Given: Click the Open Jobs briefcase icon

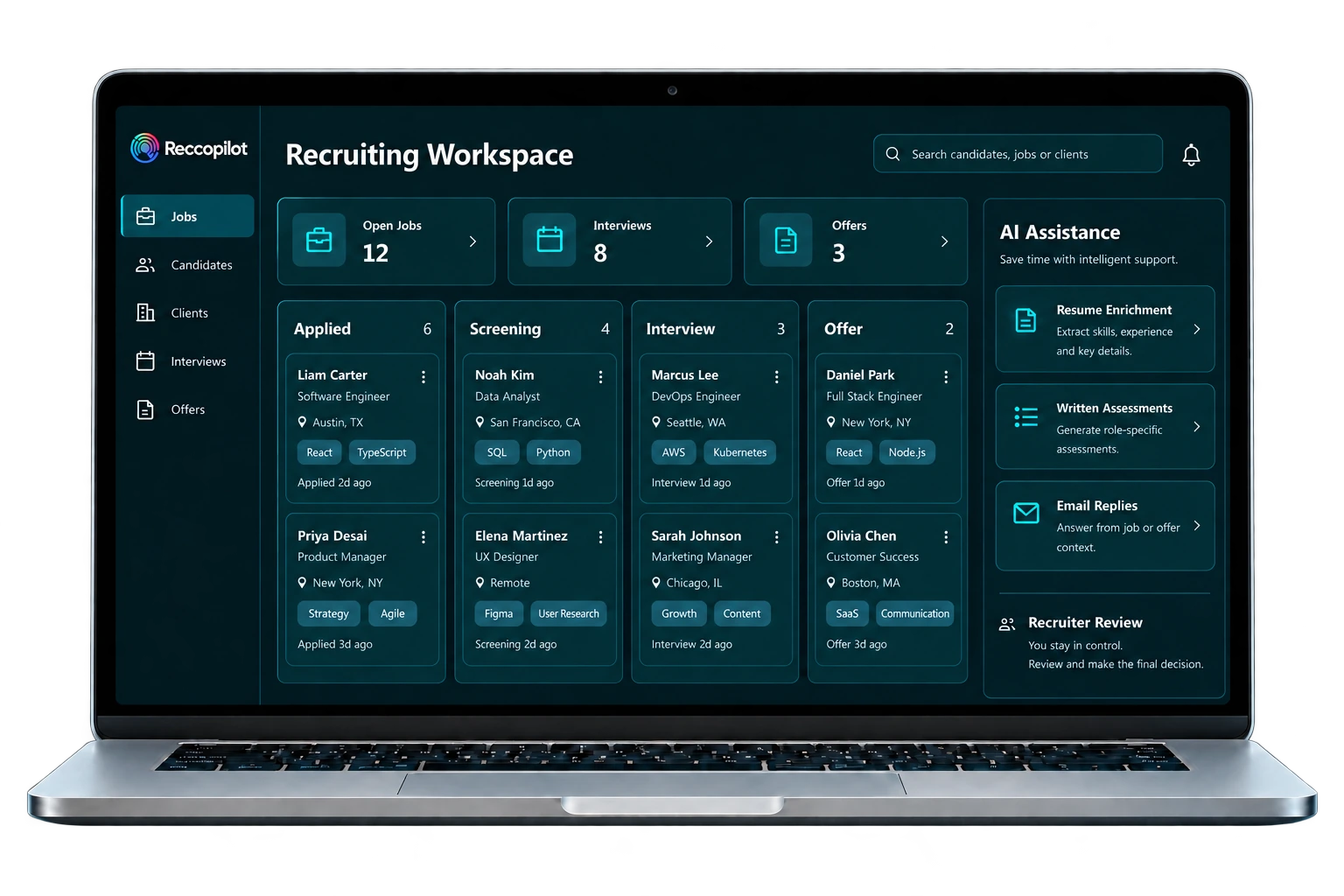Looking at the screenshot, I should pos(318,240).
